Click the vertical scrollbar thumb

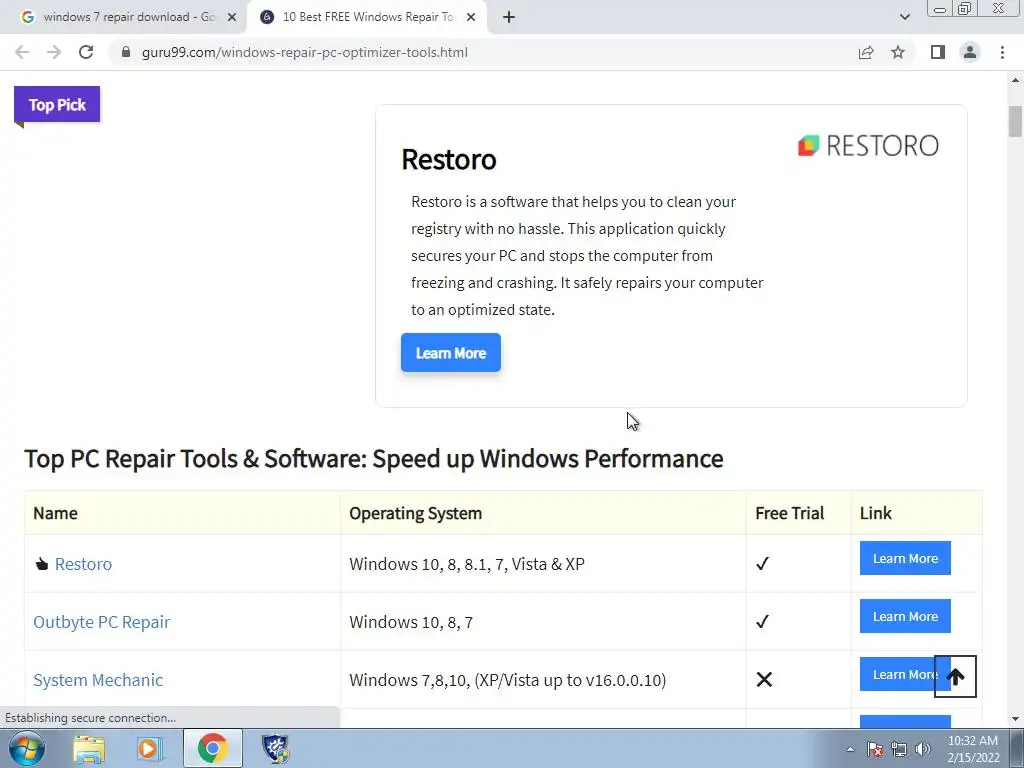(1015, 121)
